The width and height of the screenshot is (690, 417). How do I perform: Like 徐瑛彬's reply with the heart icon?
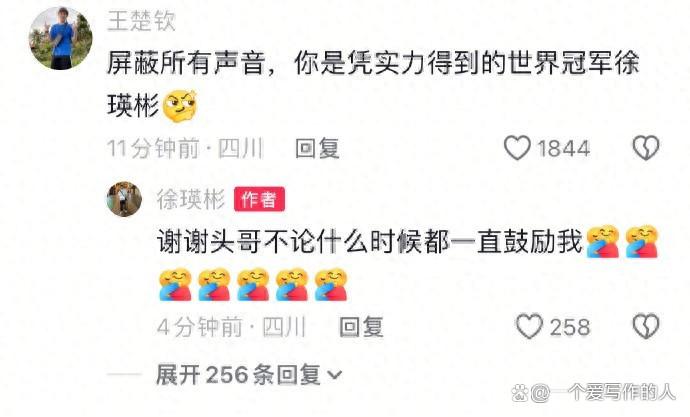click(529, 326)
